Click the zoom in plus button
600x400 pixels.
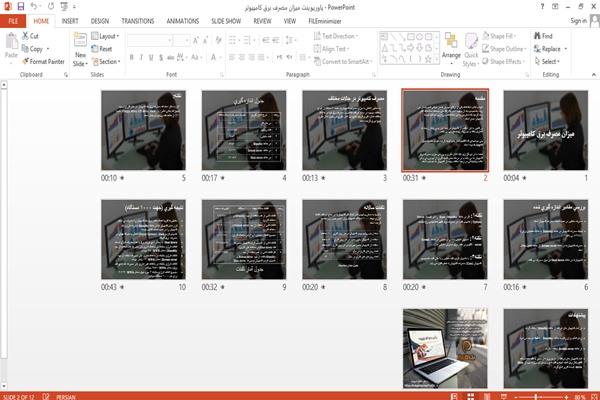[566, 397]
